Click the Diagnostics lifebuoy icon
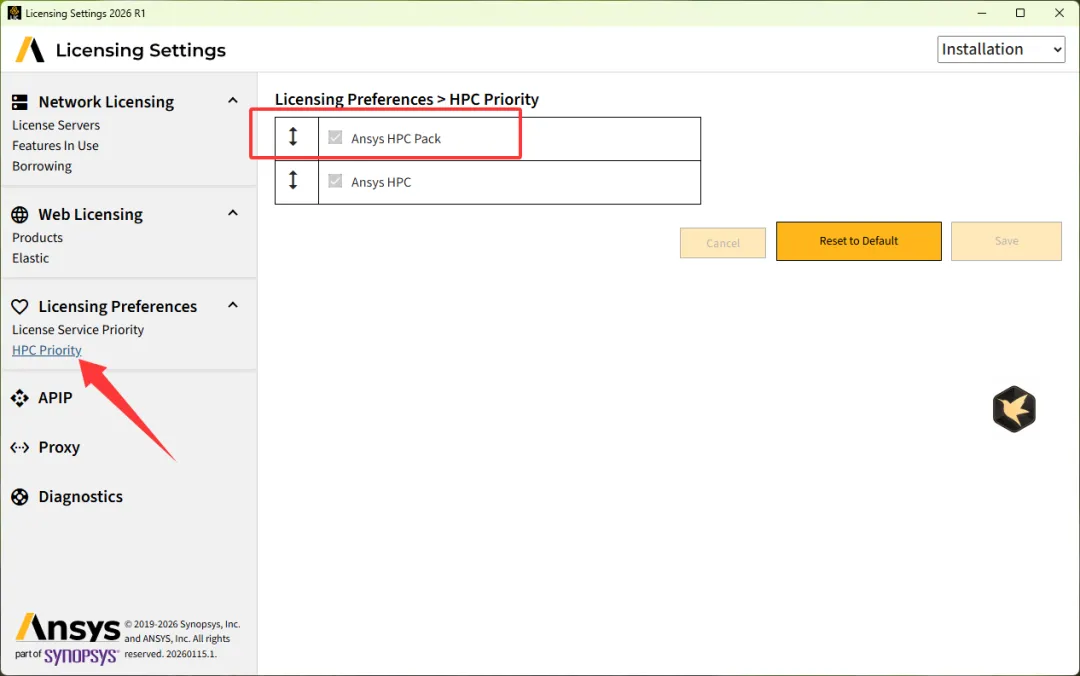1080x676 pixels. pos(19,496)
